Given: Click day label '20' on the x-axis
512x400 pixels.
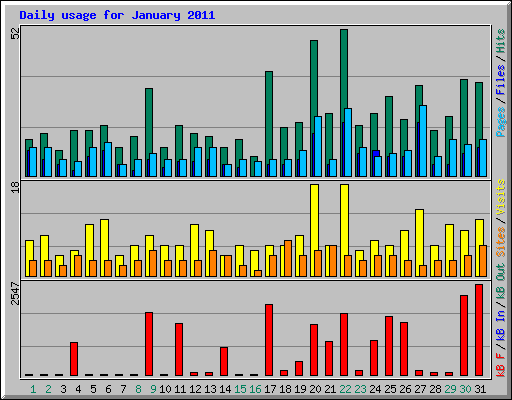Looking at the screenshot, I should 315,389.
